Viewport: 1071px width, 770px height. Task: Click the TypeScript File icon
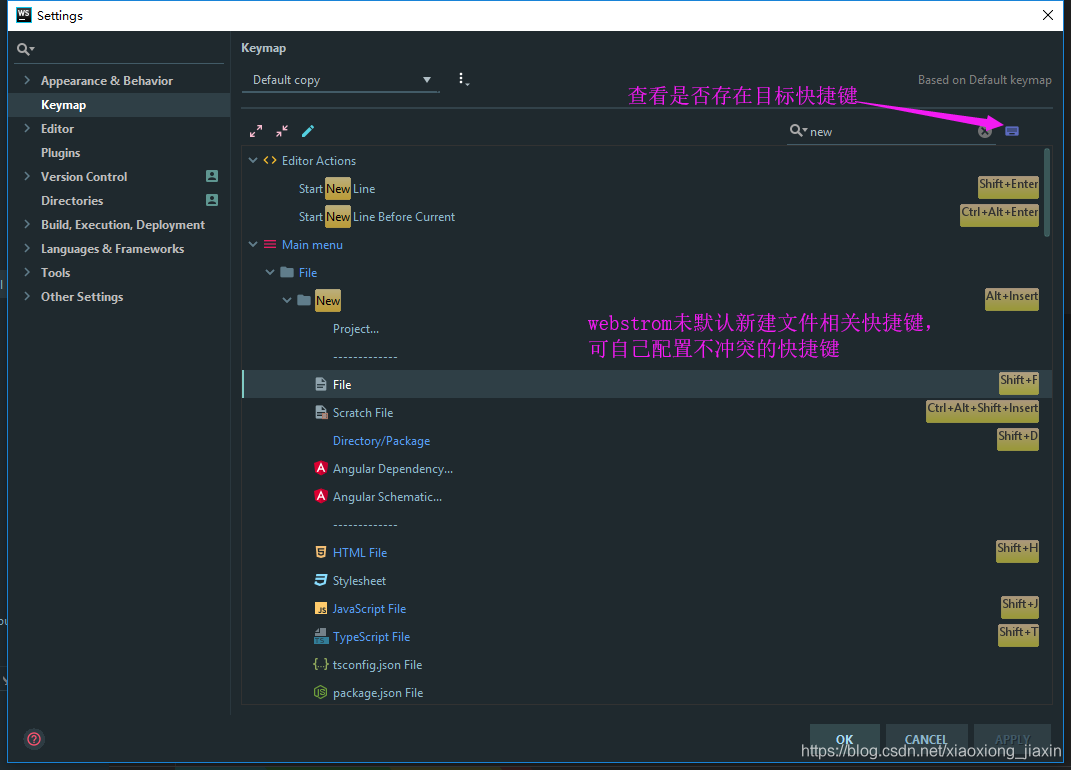coord(320,636)
